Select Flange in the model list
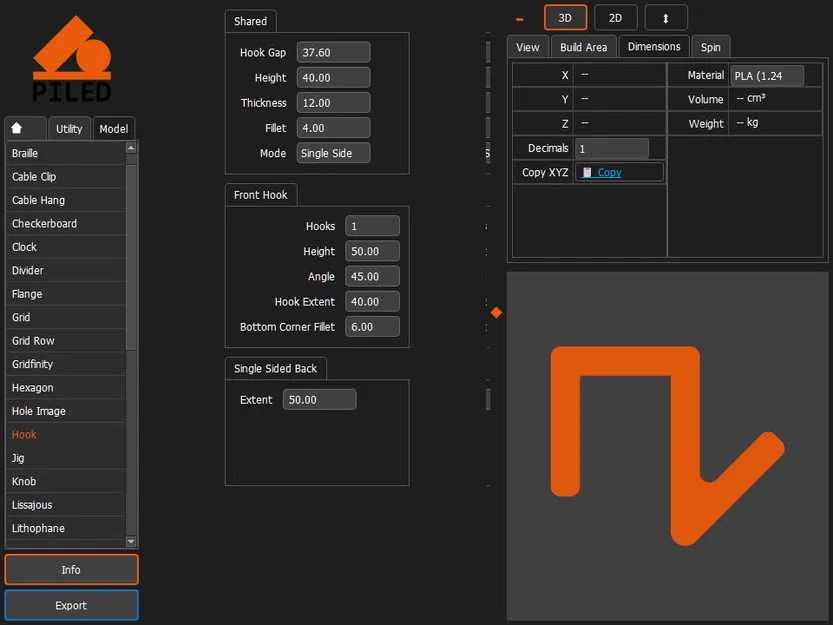 pos(66,294)
